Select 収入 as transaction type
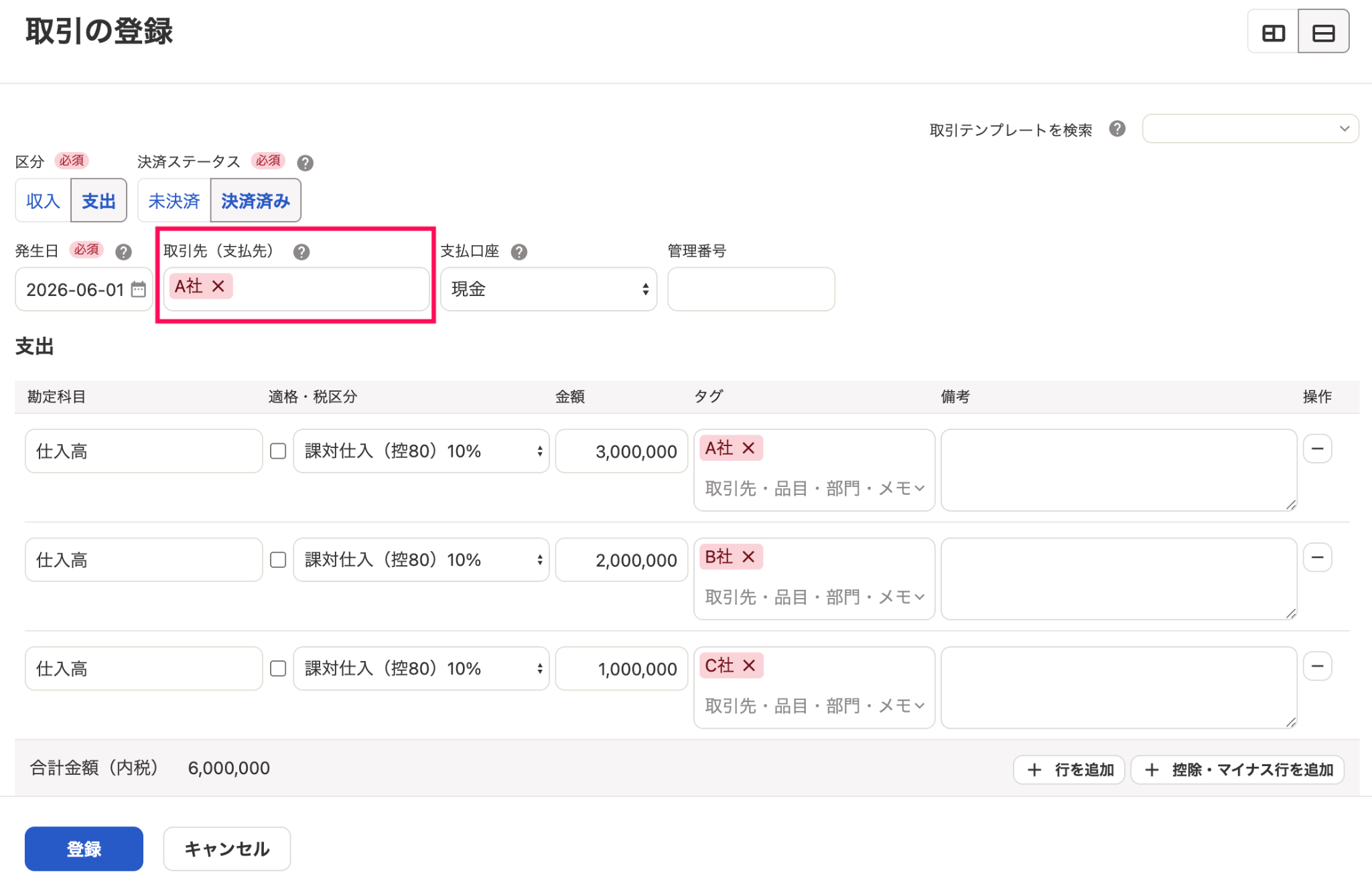This screenshot has width=1372, height=882. (x=43, y=200)
